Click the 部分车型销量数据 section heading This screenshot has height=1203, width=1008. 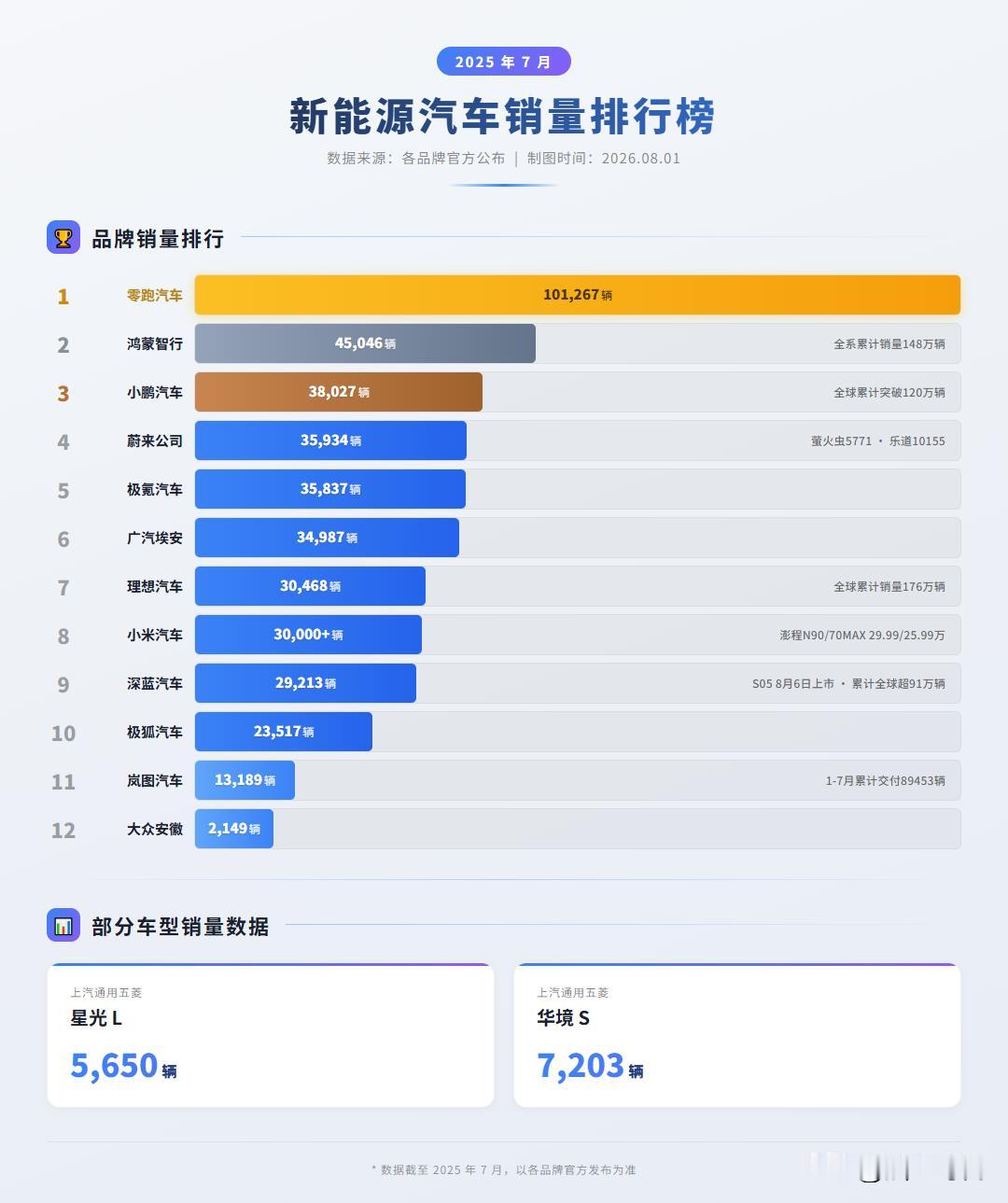click(x=180, y=926)
